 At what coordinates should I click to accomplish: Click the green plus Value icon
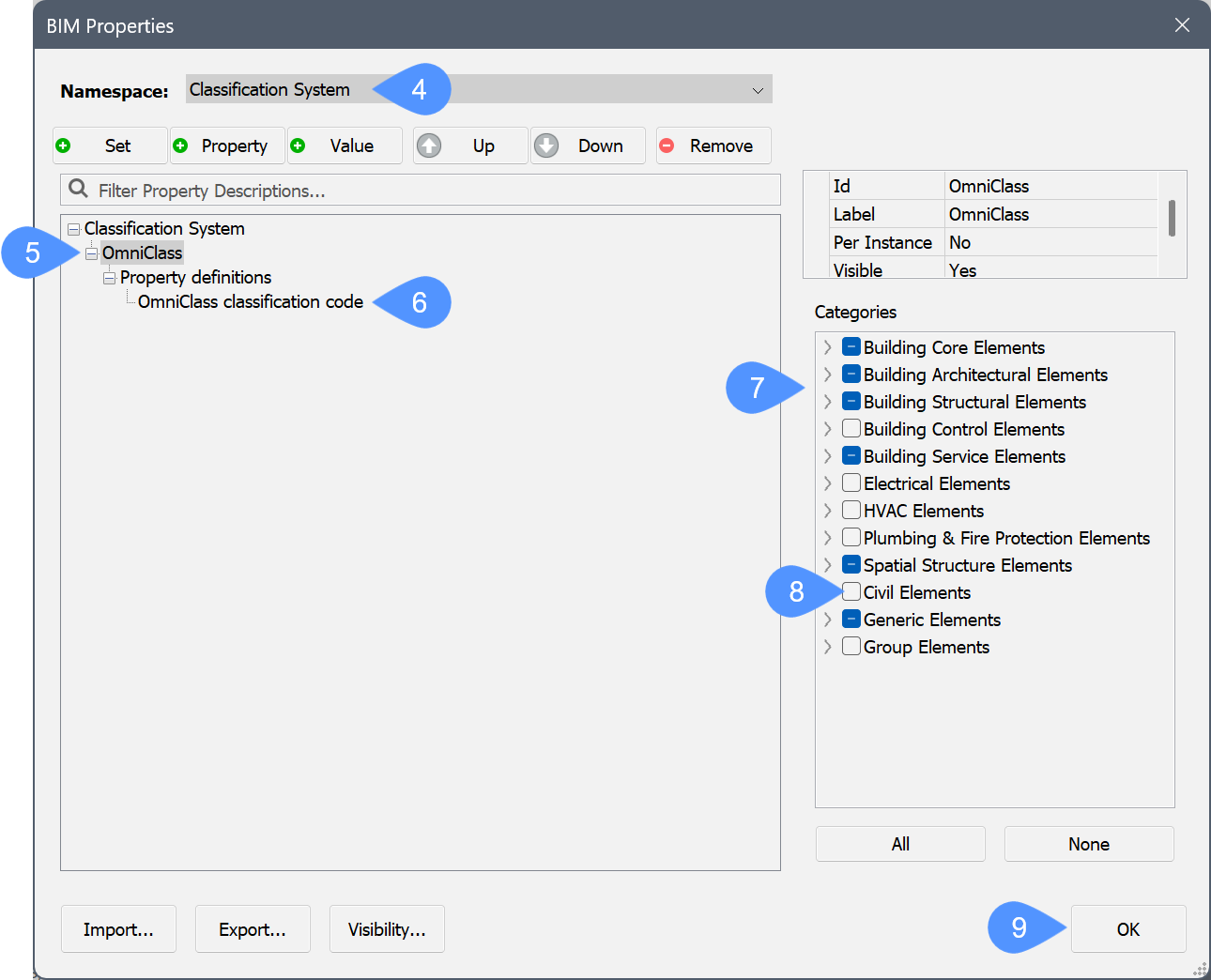pyautogui.click(x=299, y=145)
